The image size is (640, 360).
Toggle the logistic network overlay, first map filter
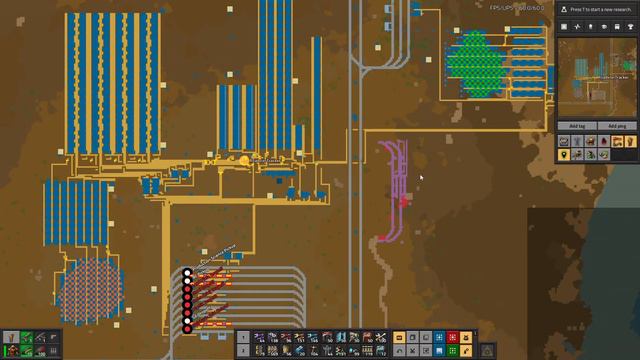[x=564, y=141]
